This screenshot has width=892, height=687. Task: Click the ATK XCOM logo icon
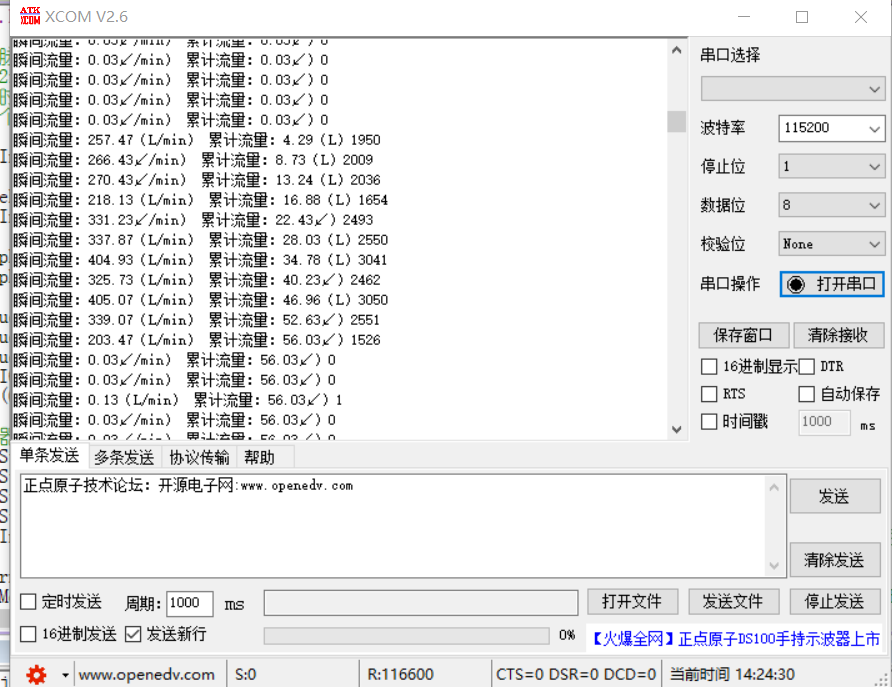[31, 17]
